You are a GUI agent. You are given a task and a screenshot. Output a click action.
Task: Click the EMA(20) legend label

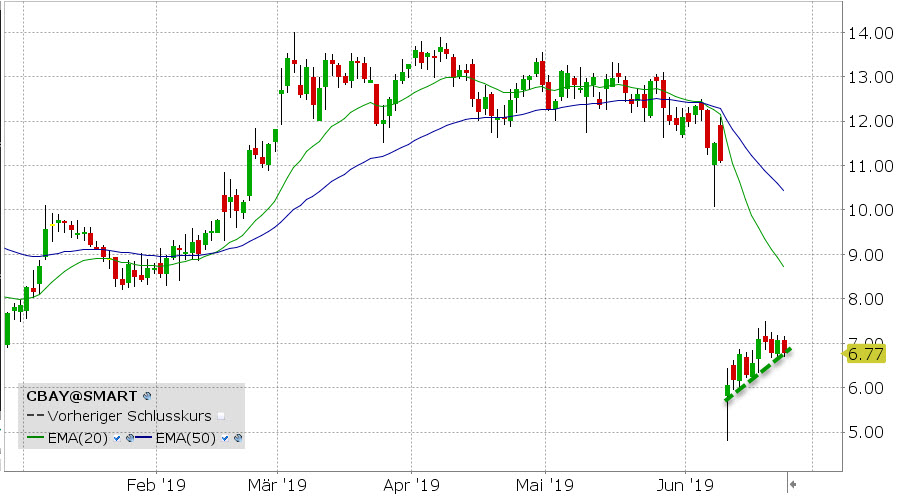(77, 438)
